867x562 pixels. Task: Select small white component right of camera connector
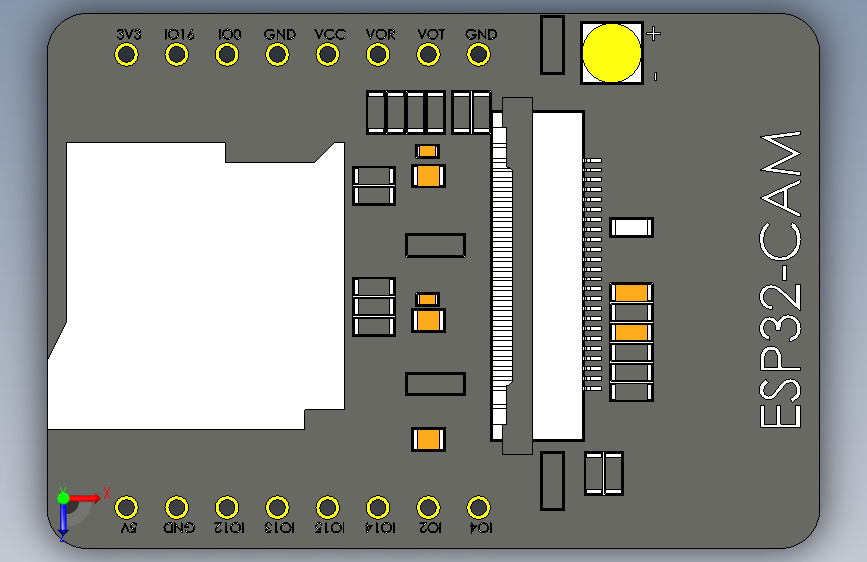[631, 227]
